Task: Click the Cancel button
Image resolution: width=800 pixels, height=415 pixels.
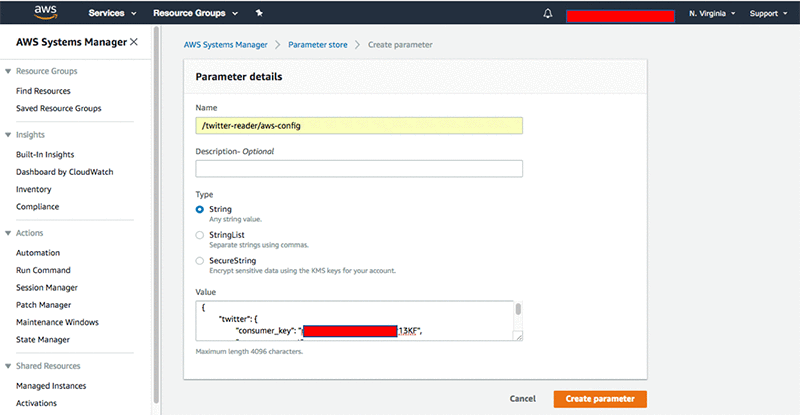Action: (522, 399)
